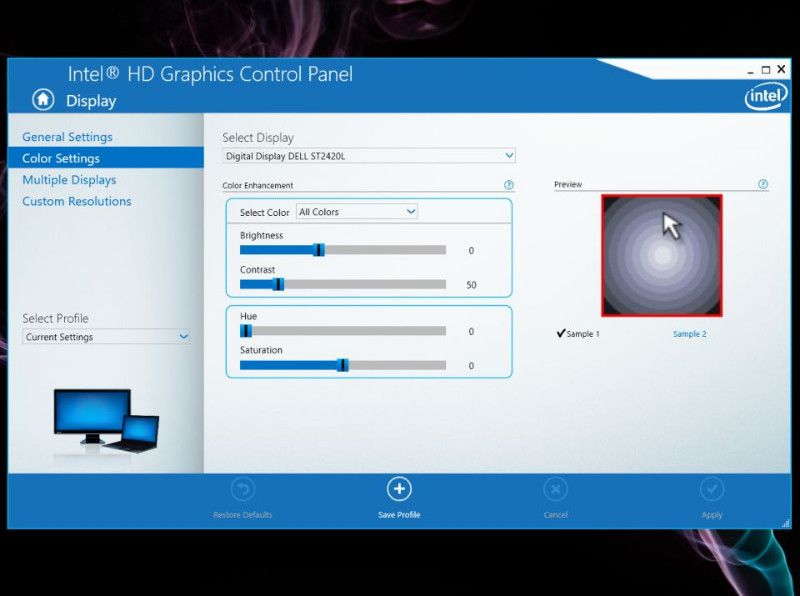Select Sample 1 preview option
Viewport: 800px width, 596px height.
coord(578,334)
